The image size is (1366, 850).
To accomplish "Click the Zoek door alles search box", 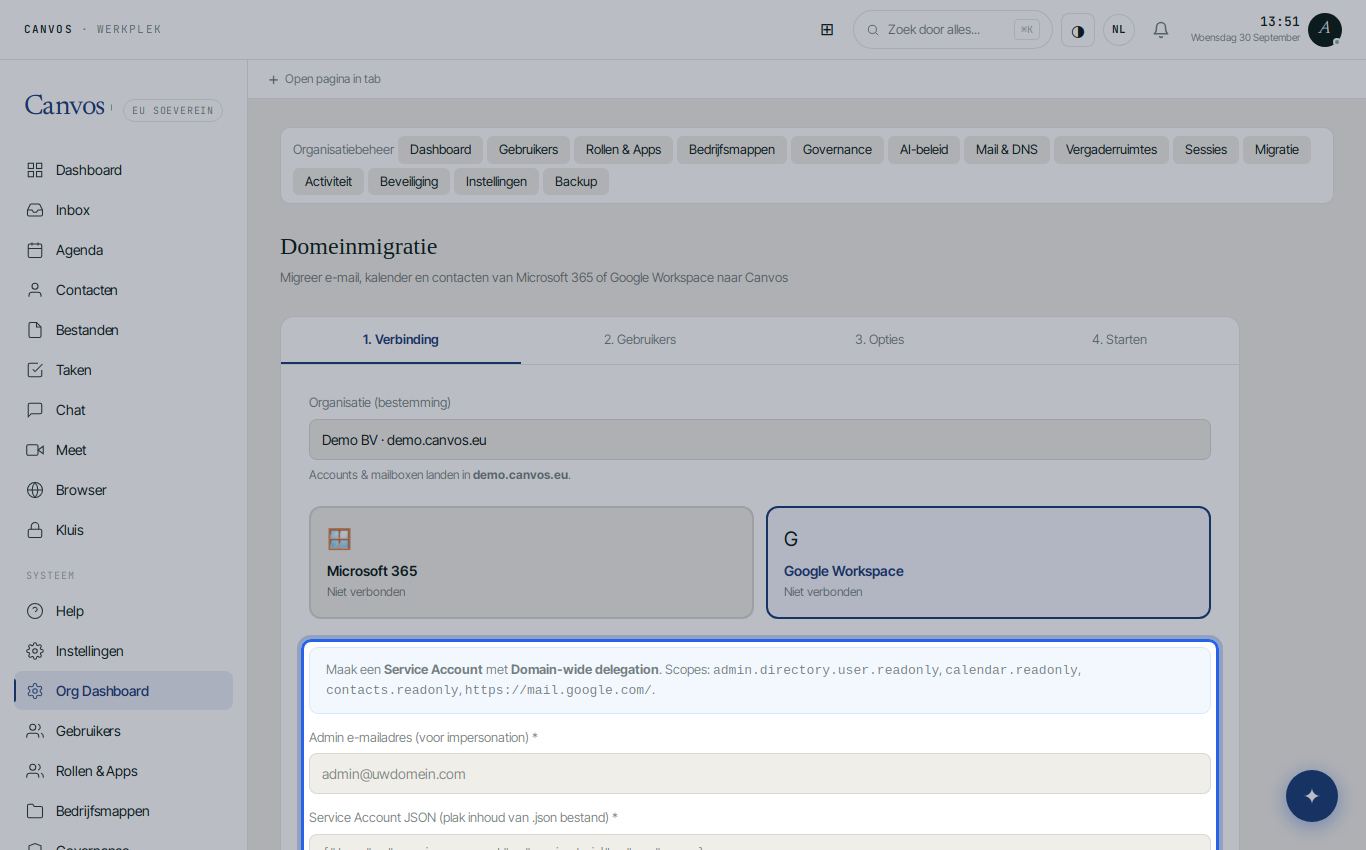I will pyautogui.click(x=953, y=30).
